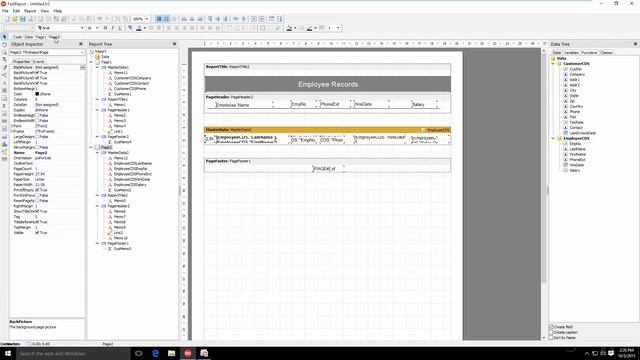Click the font color A icon
Screen dimensions: 640x360
(x=139, y=28)
